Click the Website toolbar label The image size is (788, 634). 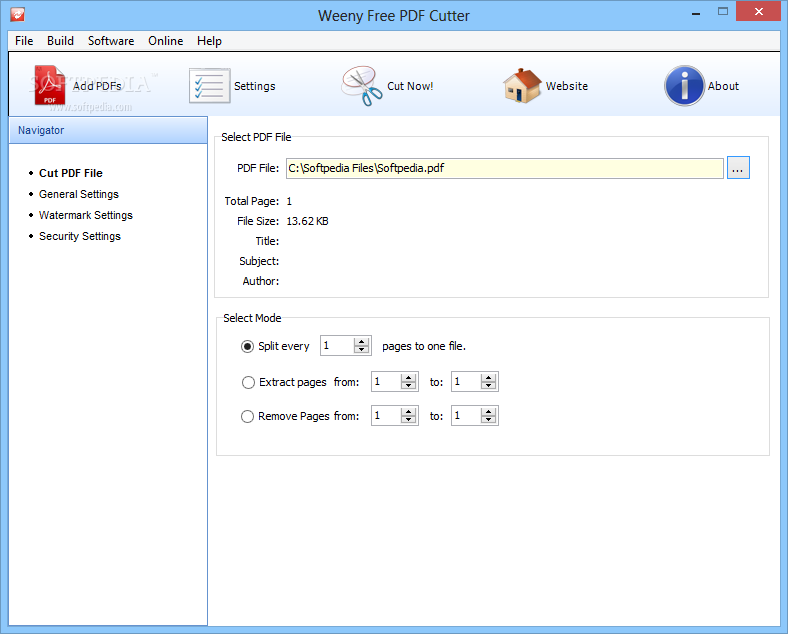[567, 86]
